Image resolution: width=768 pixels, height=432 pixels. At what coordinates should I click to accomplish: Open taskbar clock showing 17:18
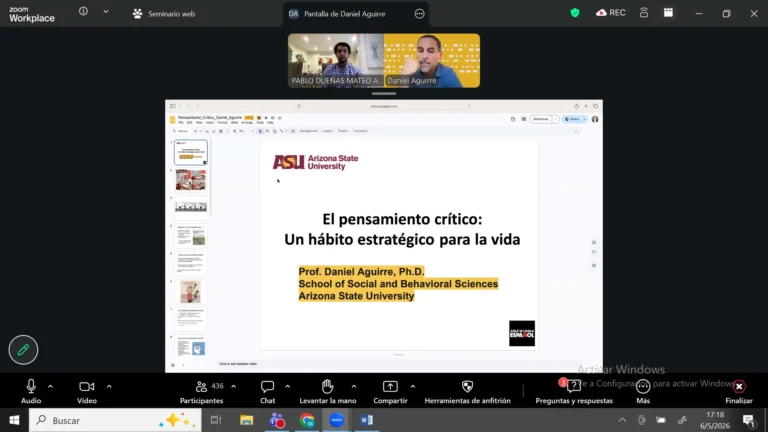click(715, 420)
